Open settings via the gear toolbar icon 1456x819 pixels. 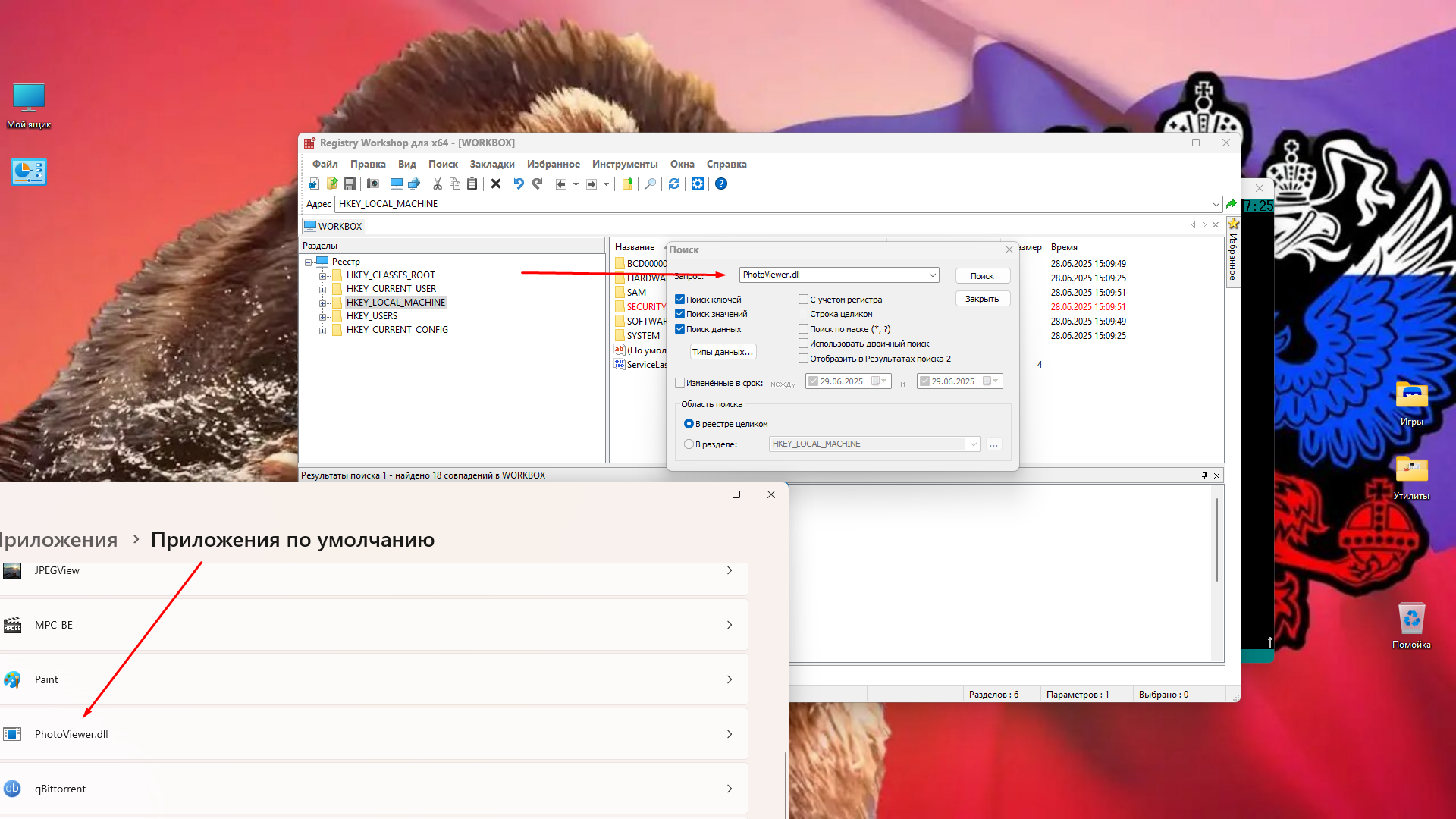coord(698,184)
